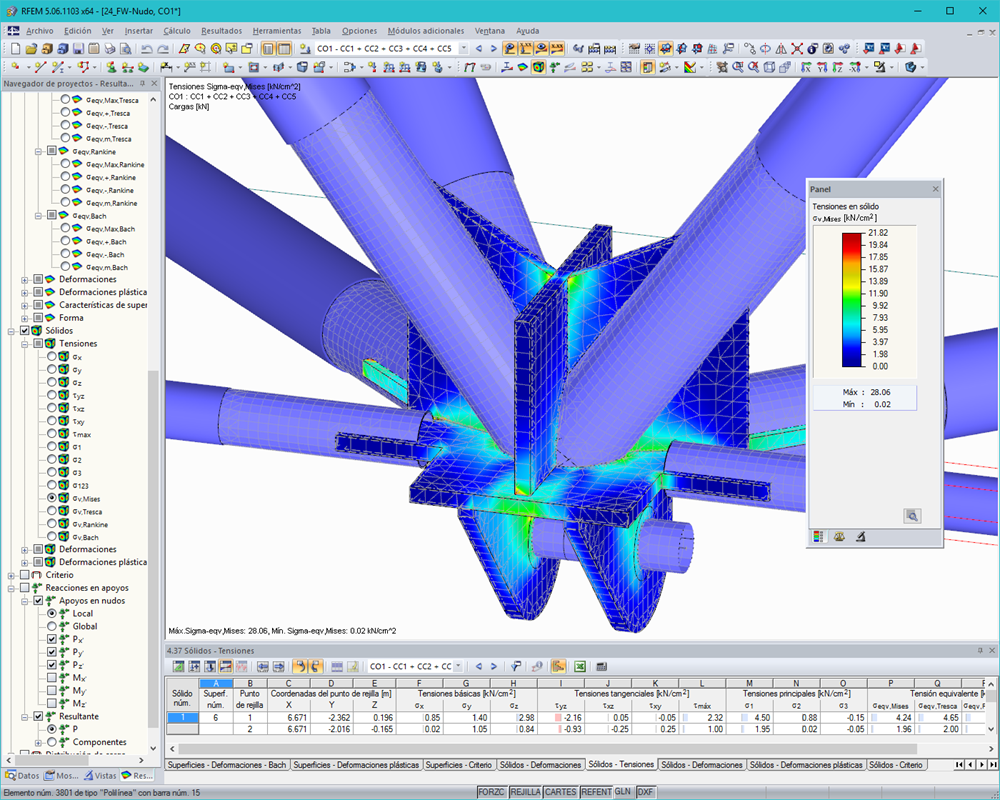Select the Global radio button under Apoyos en nudos
Viewport: 1000px width, 800px height.
(x=52, y=626)
